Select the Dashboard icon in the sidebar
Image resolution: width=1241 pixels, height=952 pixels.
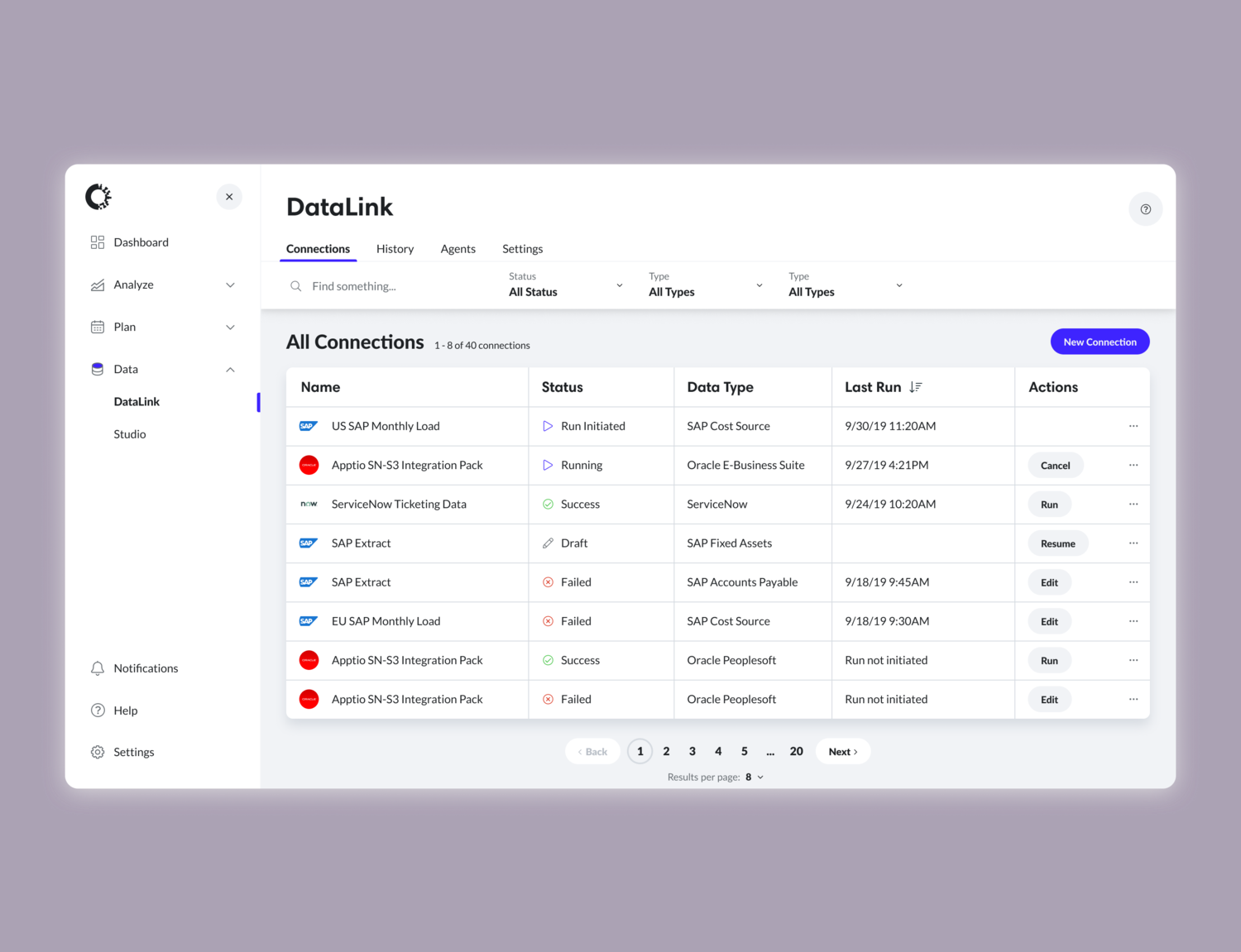coord(98,242)
